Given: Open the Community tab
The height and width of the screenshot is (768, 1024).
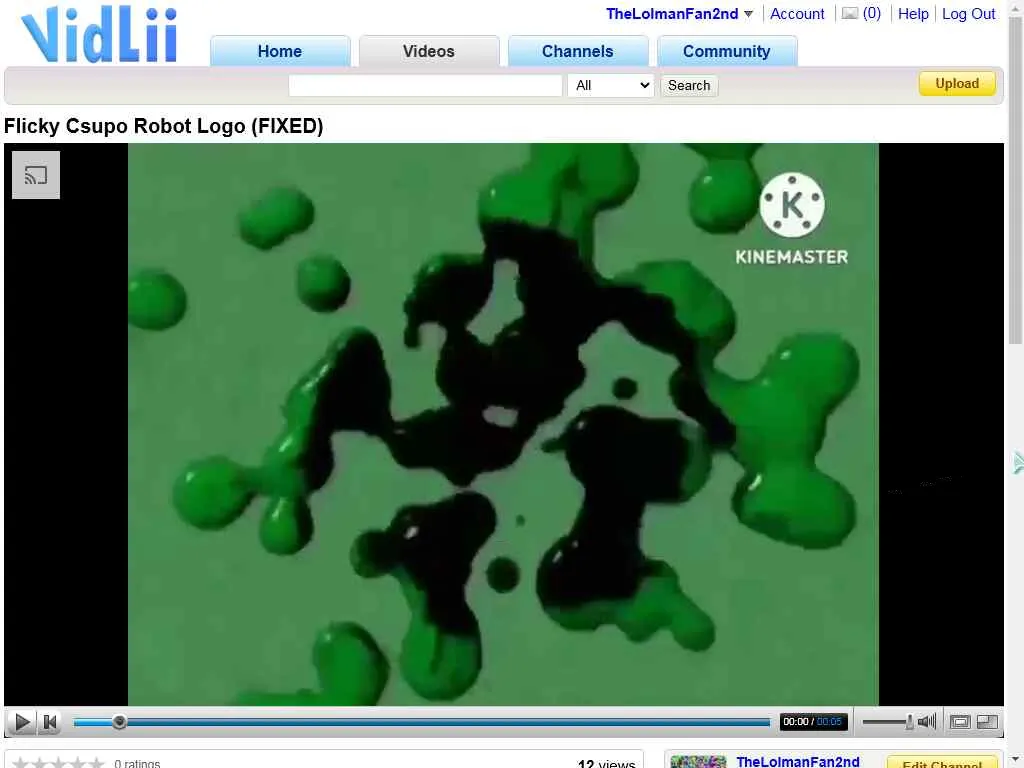Looking at the screenshot, I should click(726, 51).
